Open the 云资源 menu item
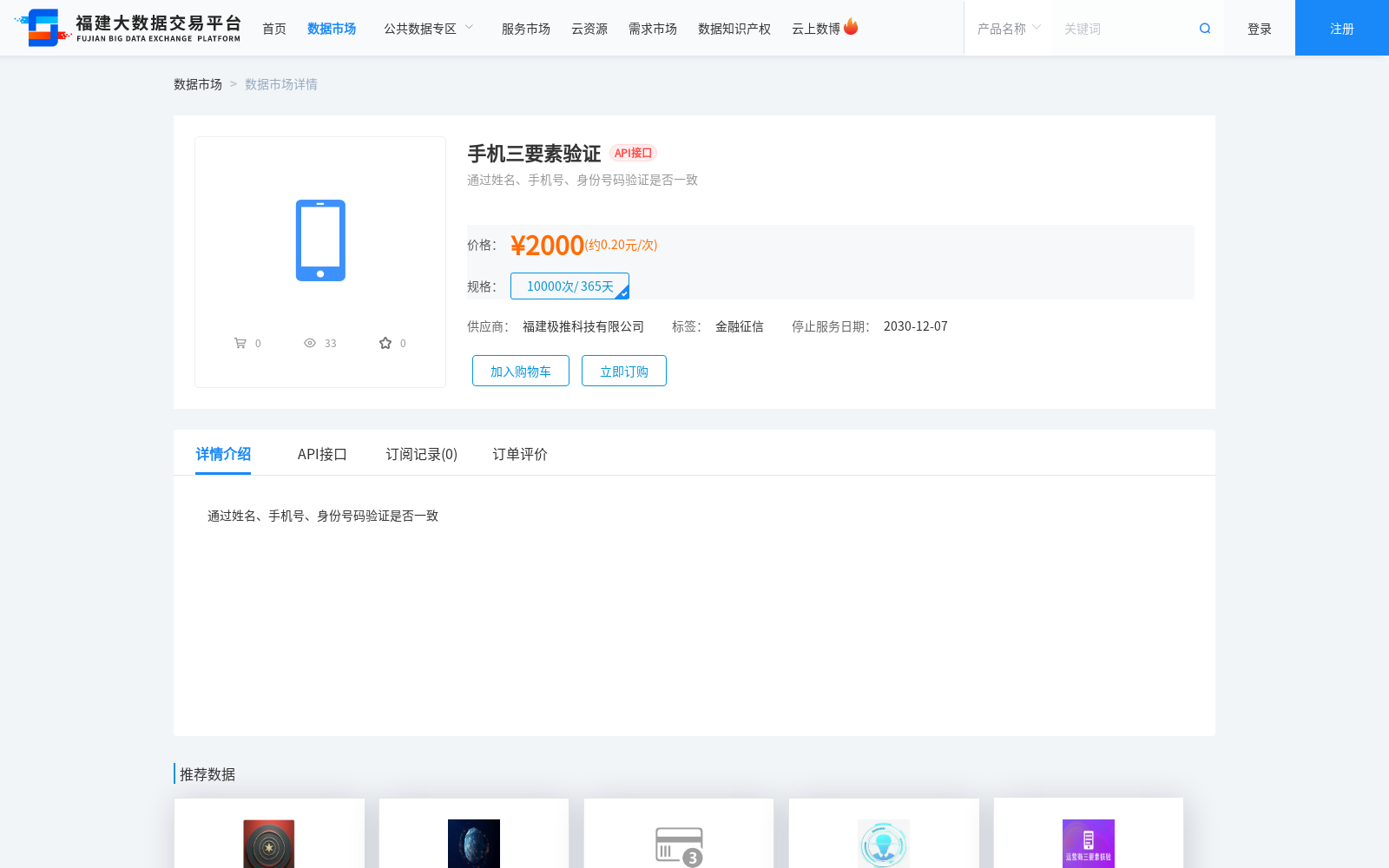The image size is (1389, 868). [589, 29]
